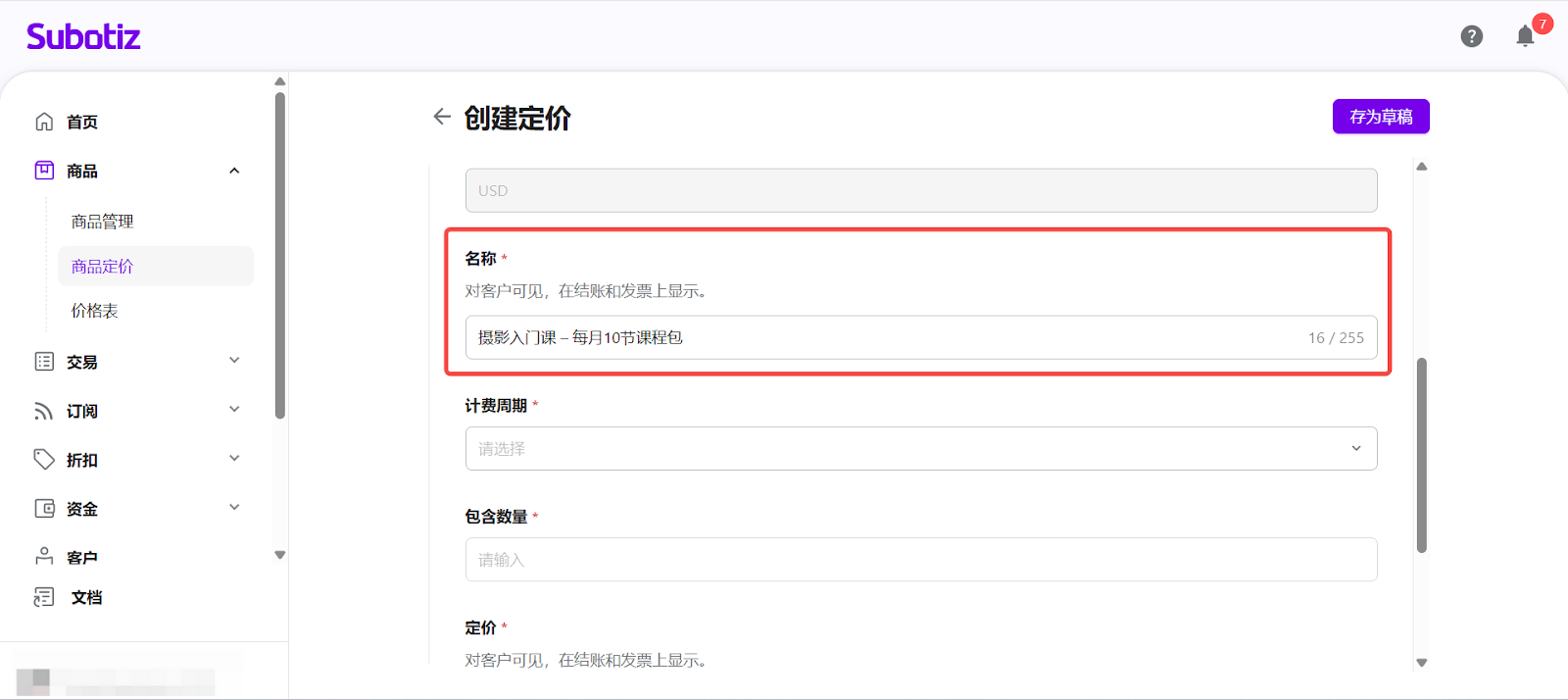Expand the 资金 menu chevron
The width and height of the screenshot is (1568, 700).
[234, 508]
